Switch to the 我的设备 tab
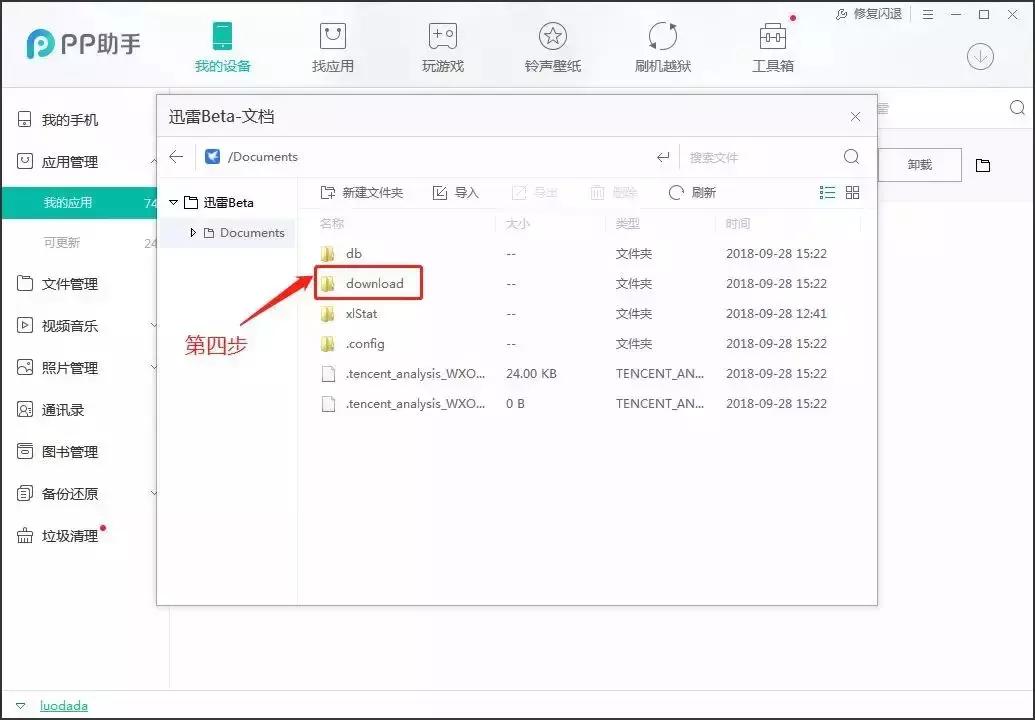Image resolution: width=1035 pixels, height=720 pixels. [x=222, y=45]
